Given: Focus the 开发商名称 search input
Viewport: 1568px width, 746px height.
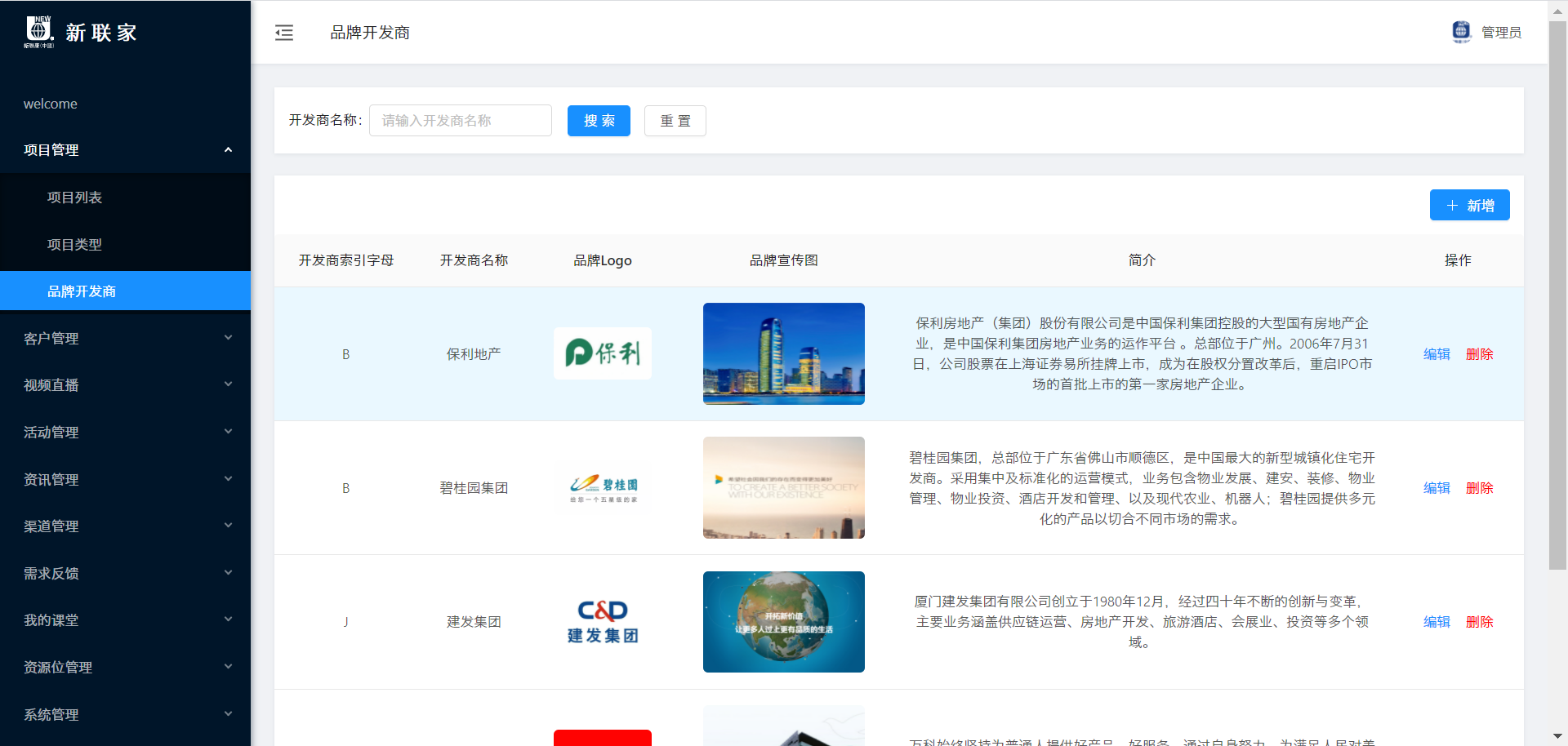Looking at the screenshot, I should pyautogui.click(x=461, y=121).
